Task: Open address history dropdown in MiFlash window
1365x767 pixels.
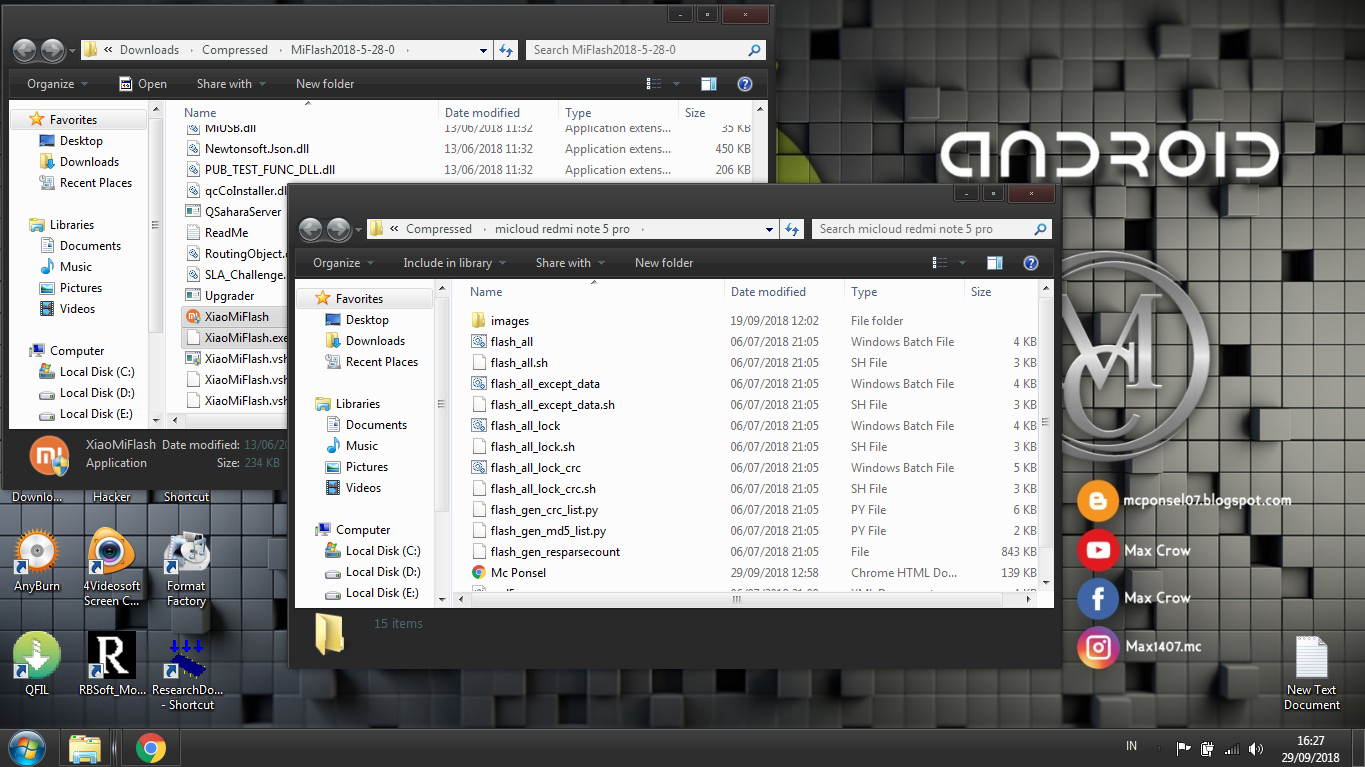Action: [x=483, y=50]
